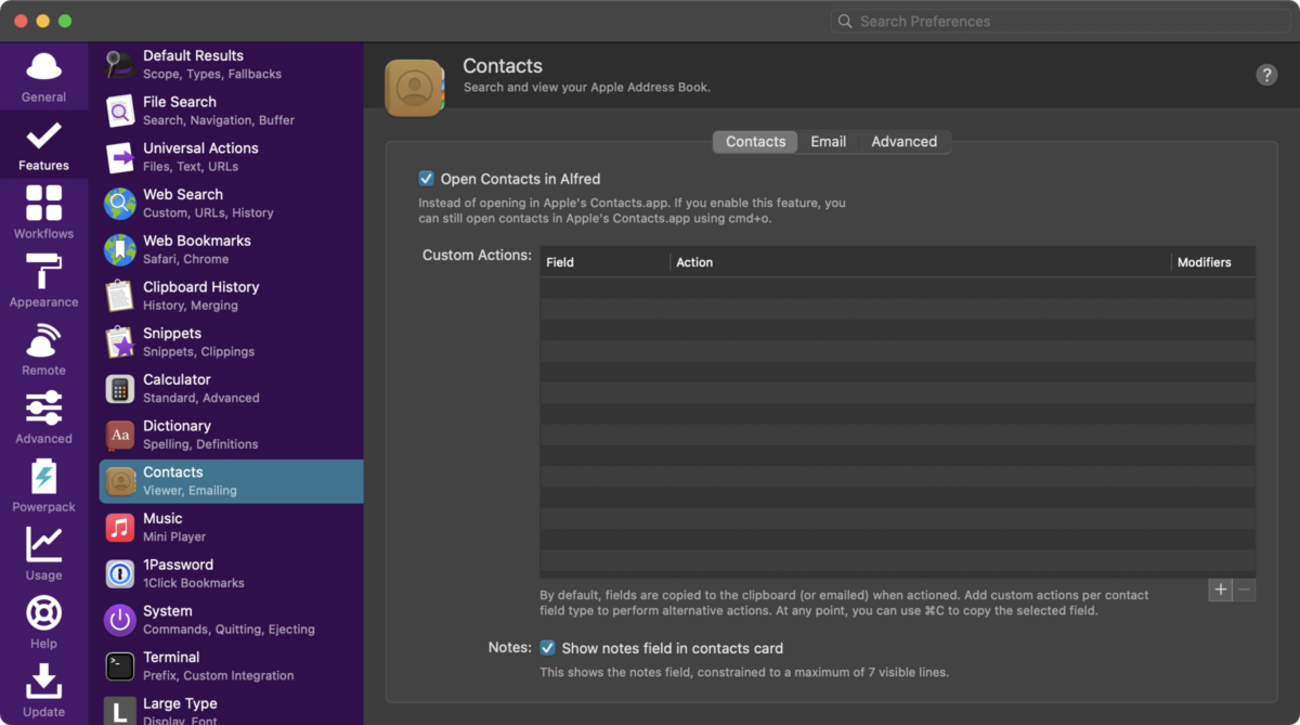Switch to the Advanced tab
The height and width of the screenshot is (725, 1300).
pos(903,142)
